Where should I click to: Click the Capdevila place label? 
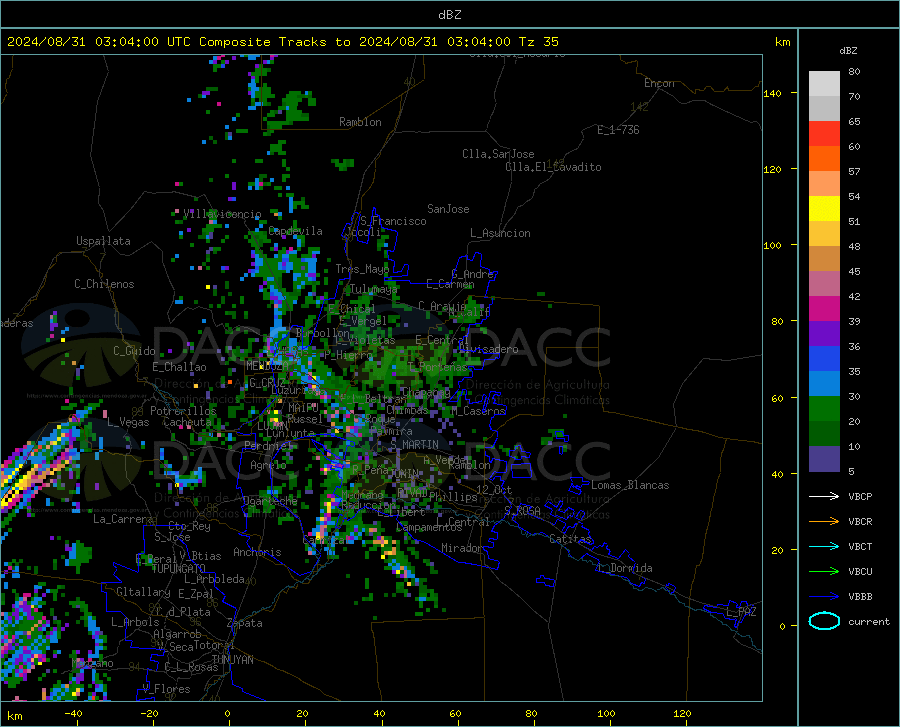[x=296, y=231]
